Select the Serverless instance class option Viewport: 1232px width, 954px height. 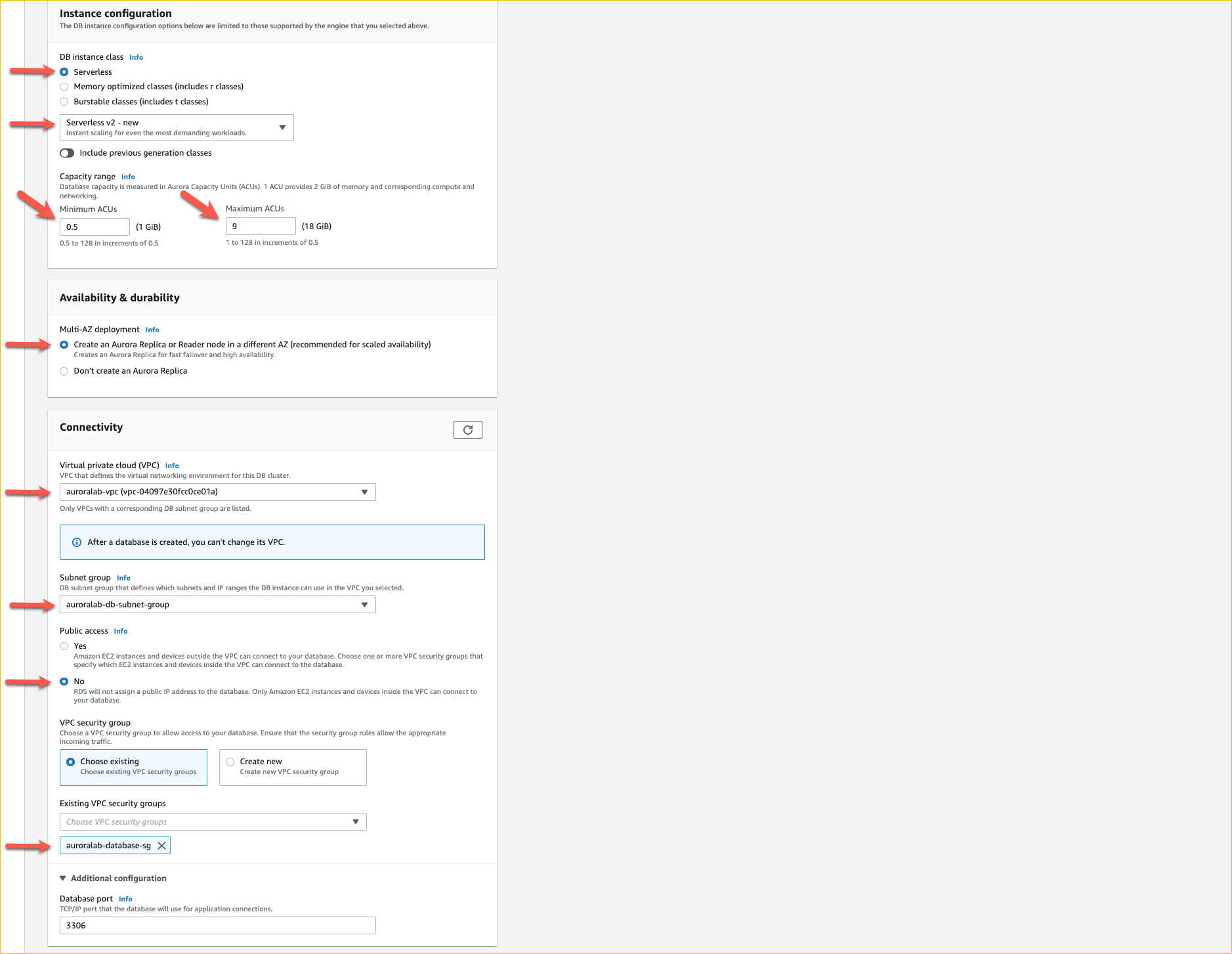point(64,72)
